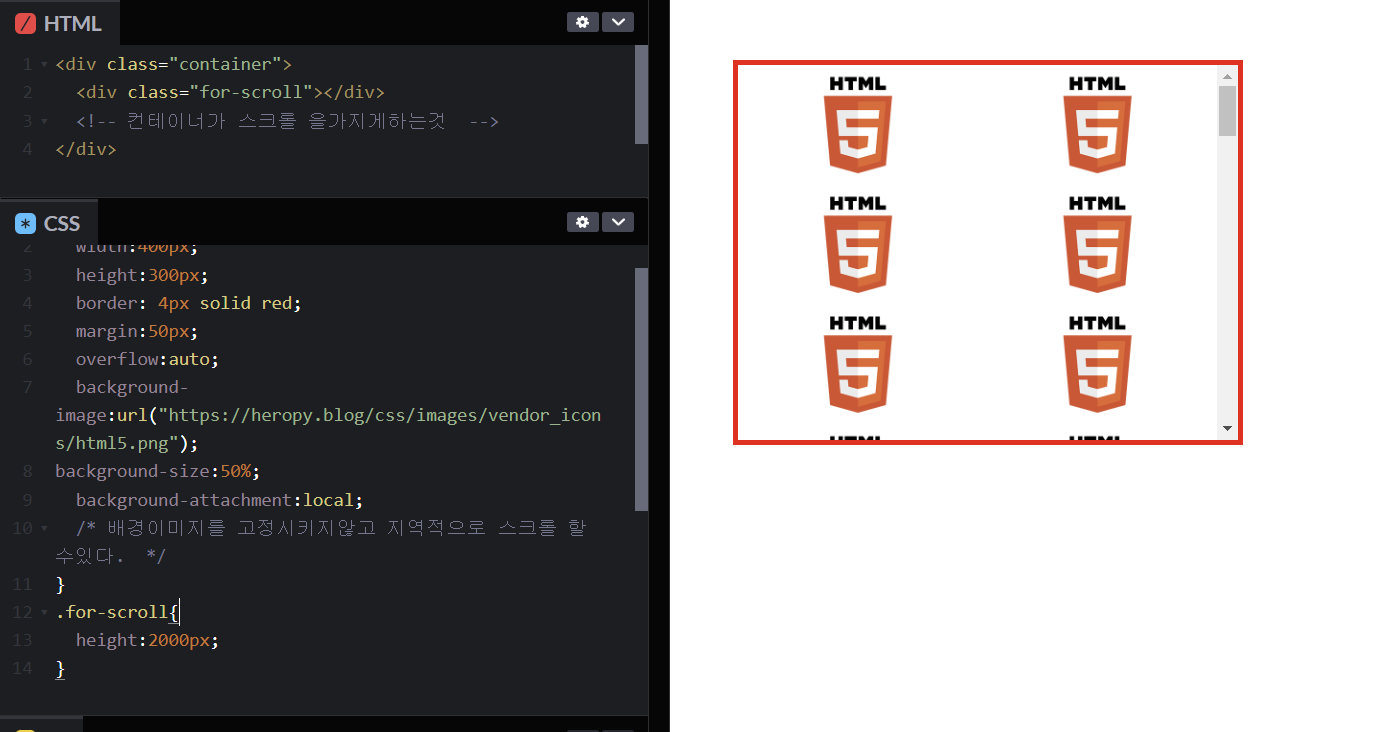Click the 'background-size:50%;' declaration
Screen dimensions: 1394x732
(157, 471)
